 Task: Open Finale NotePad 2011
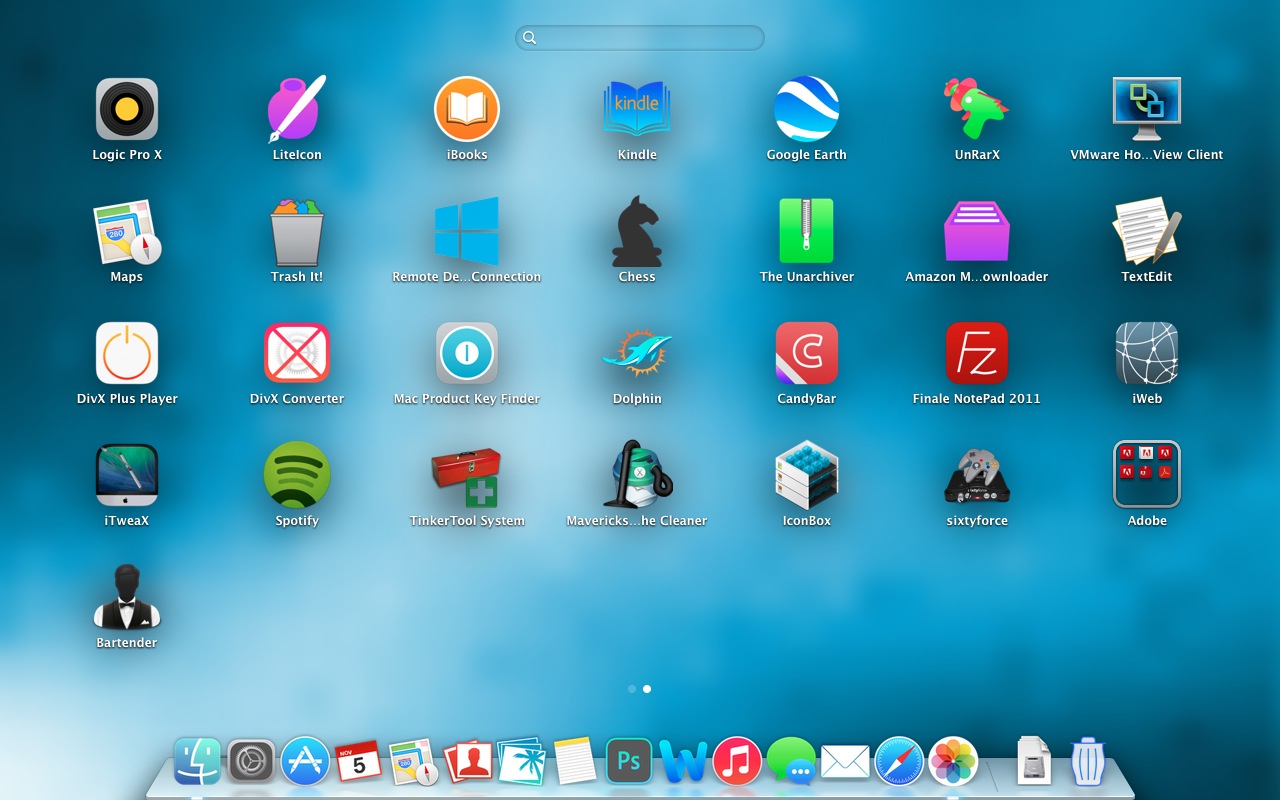[x=977, y=353]
